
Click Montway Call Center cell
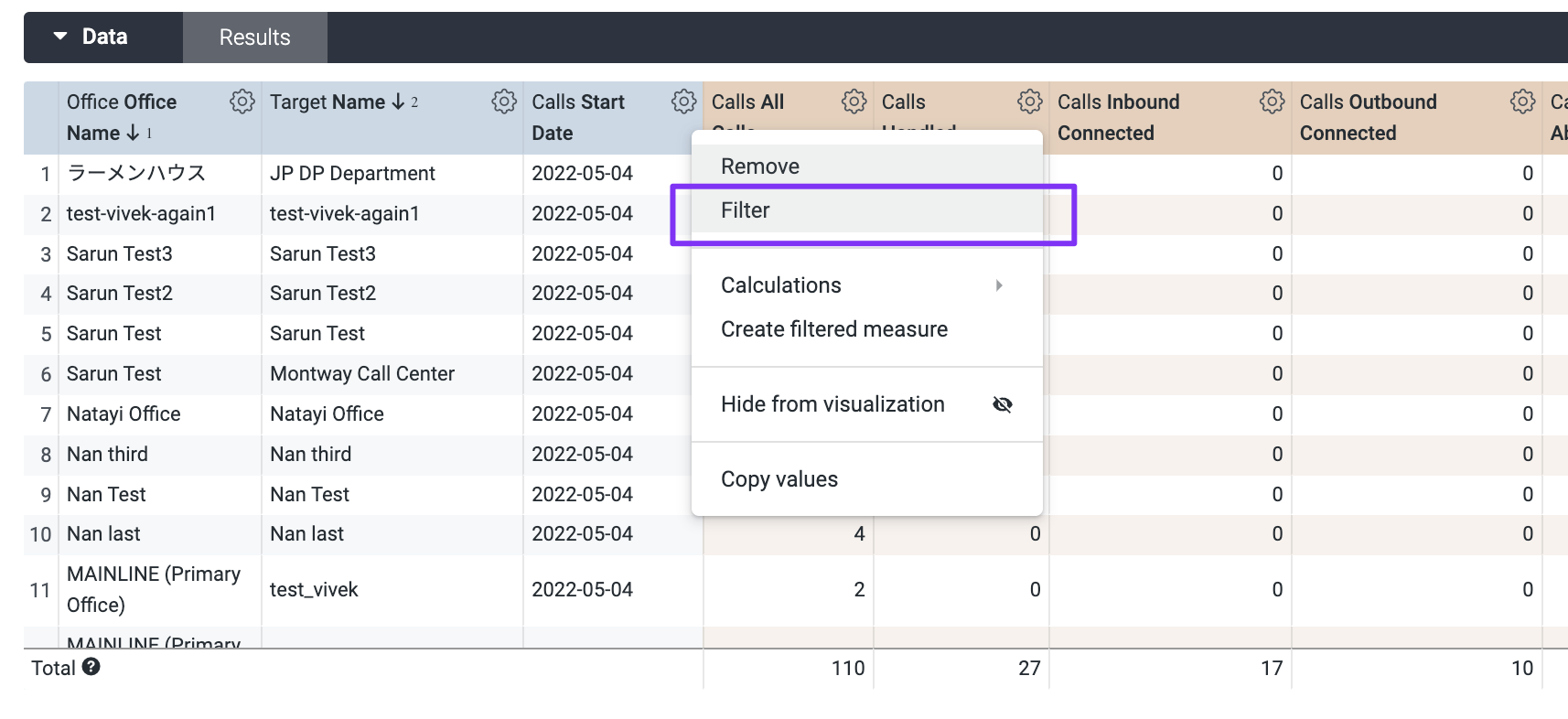tap(362, 374)
